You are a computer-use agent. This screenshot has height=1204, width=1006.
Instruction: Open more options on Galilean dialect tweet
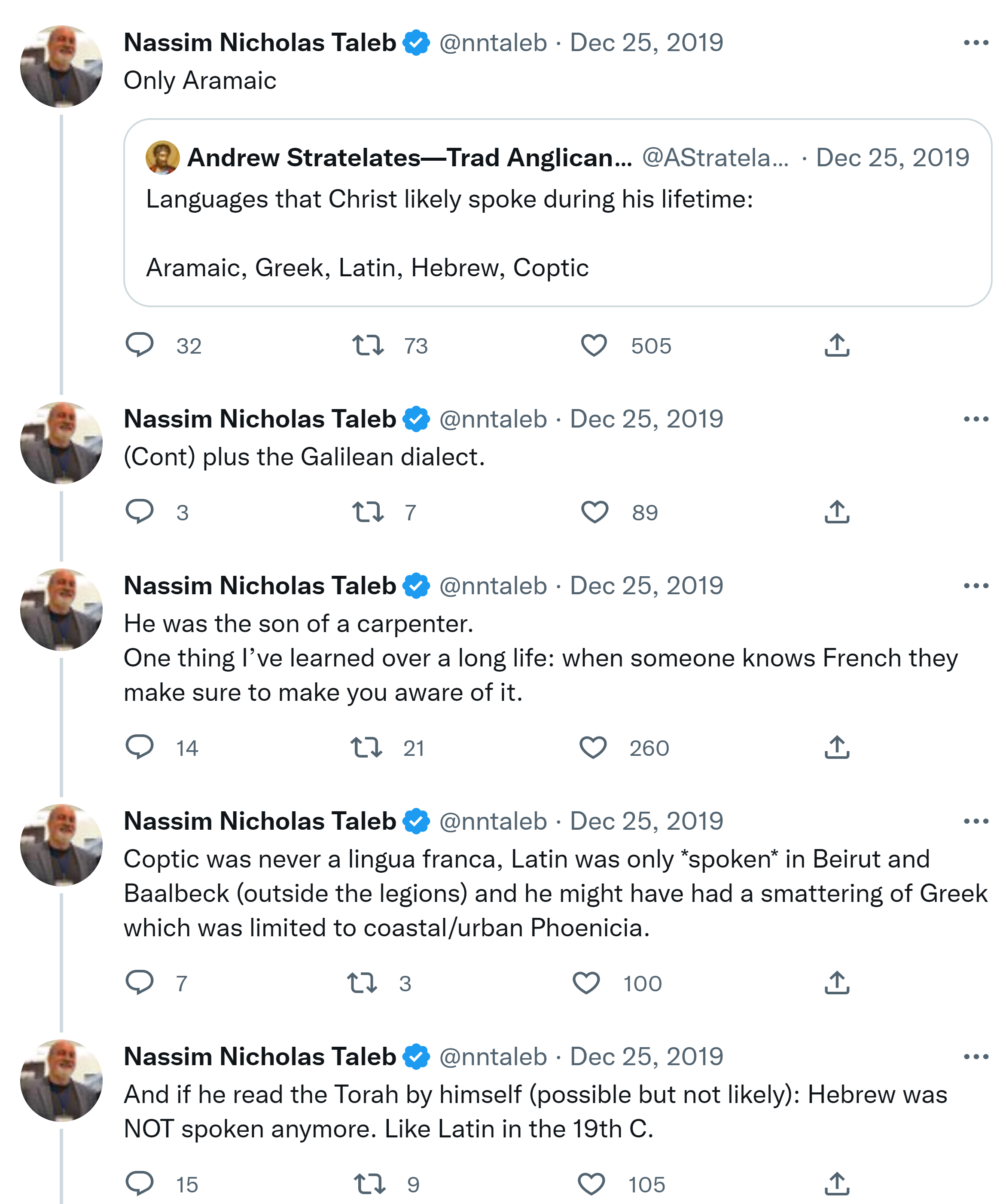coord(976,419)
